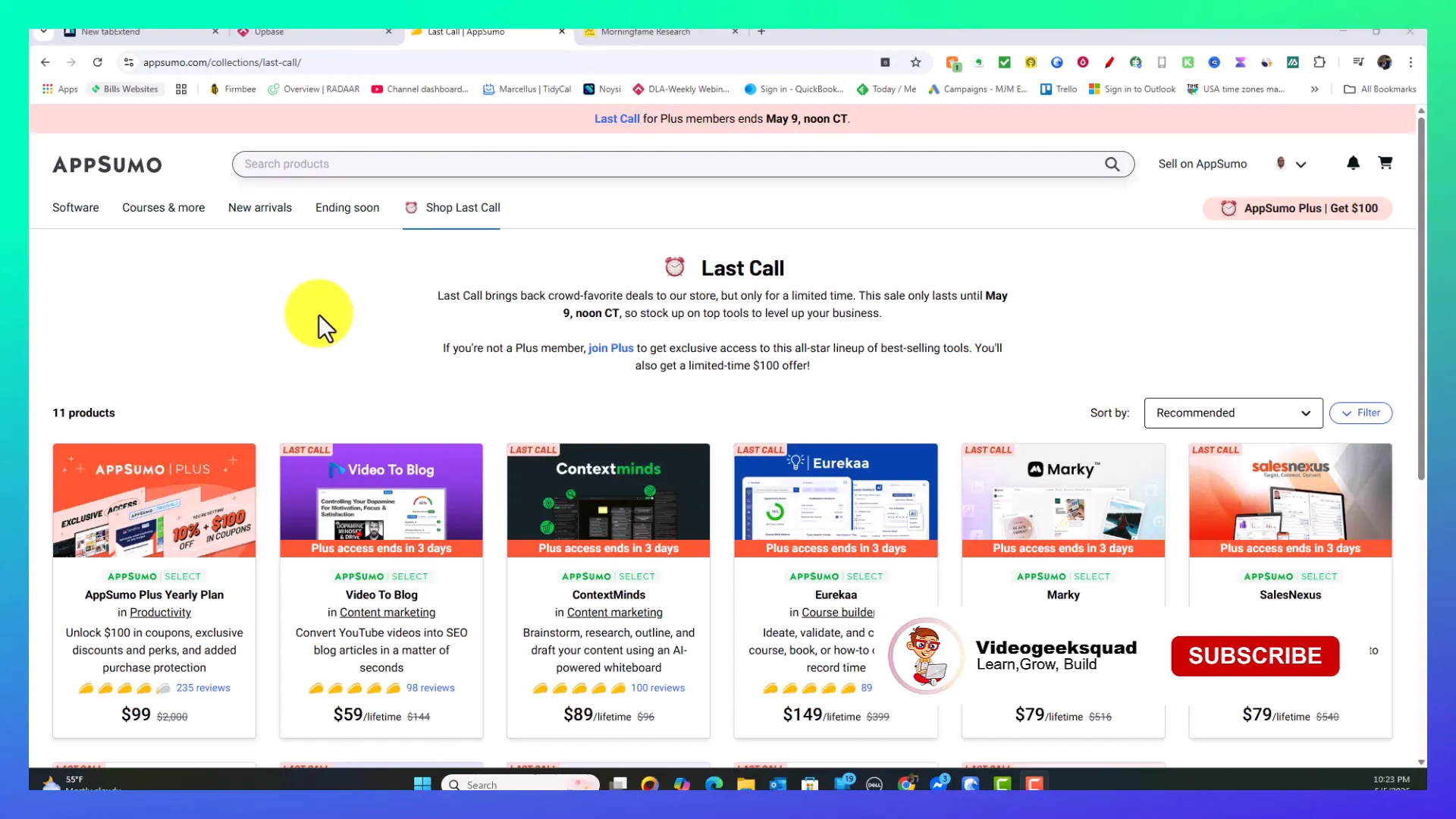
Task: Click the Videogeeksquad channel avatar
Action: pos(925,655)
